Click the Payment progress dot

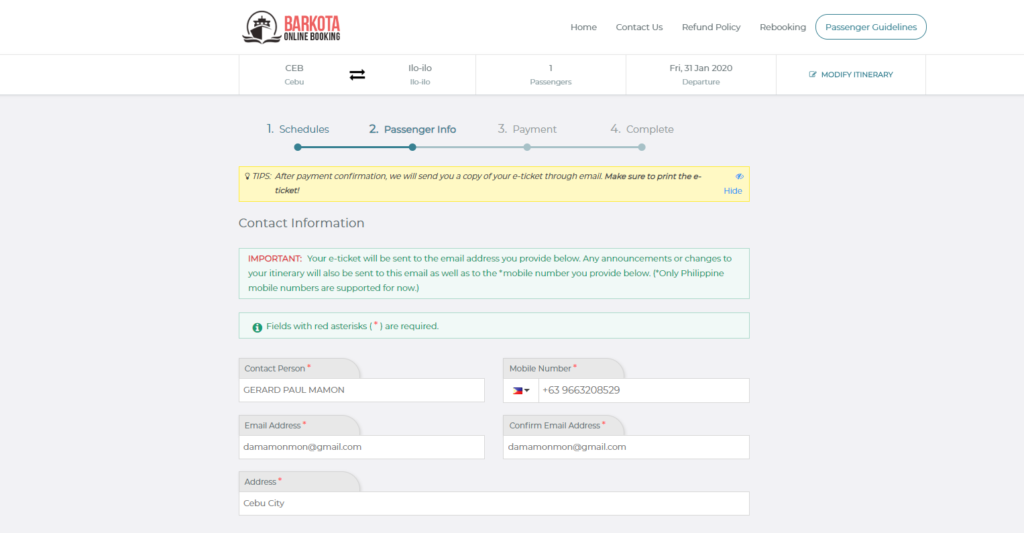(527, 147)
